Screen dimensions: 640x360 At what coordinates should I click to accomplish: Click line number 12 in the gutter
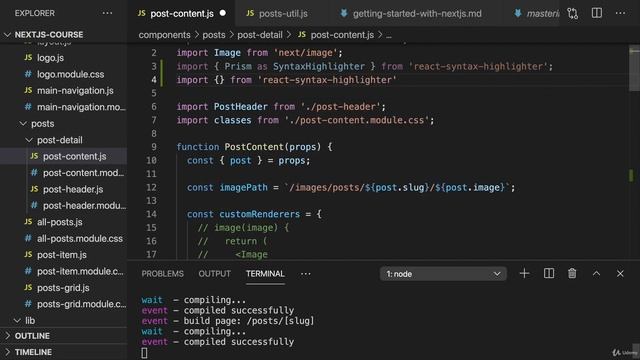pos(151,187)
